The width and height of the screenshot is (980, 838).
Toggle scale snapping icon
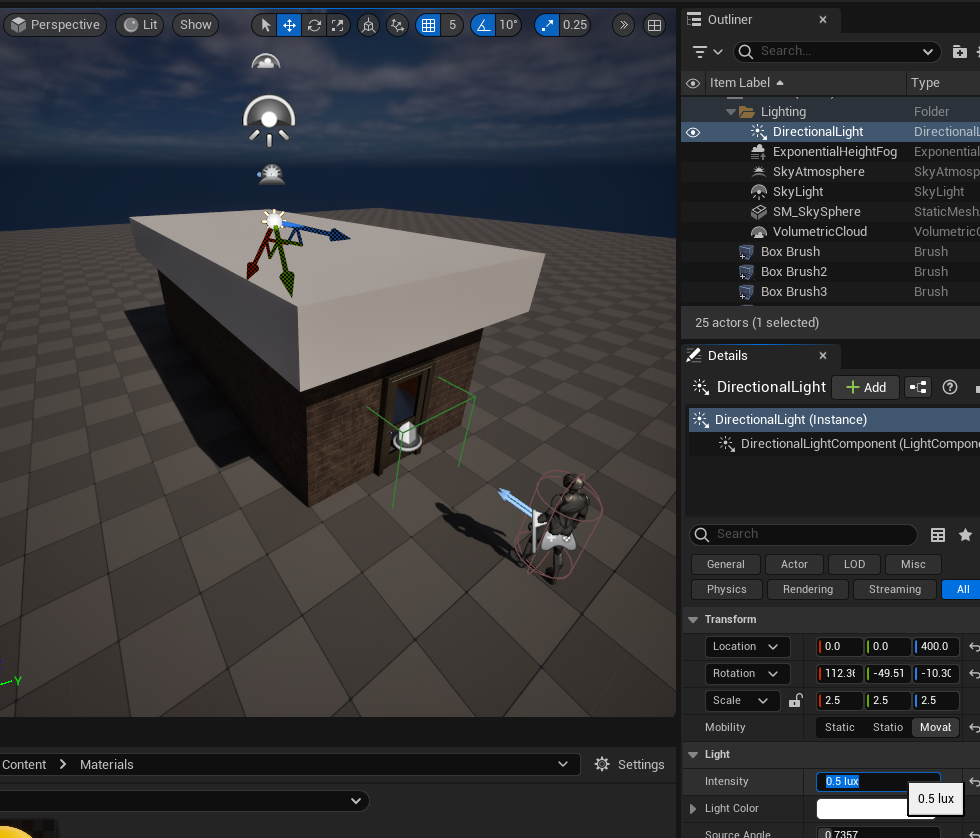click(x=547, y=25)
